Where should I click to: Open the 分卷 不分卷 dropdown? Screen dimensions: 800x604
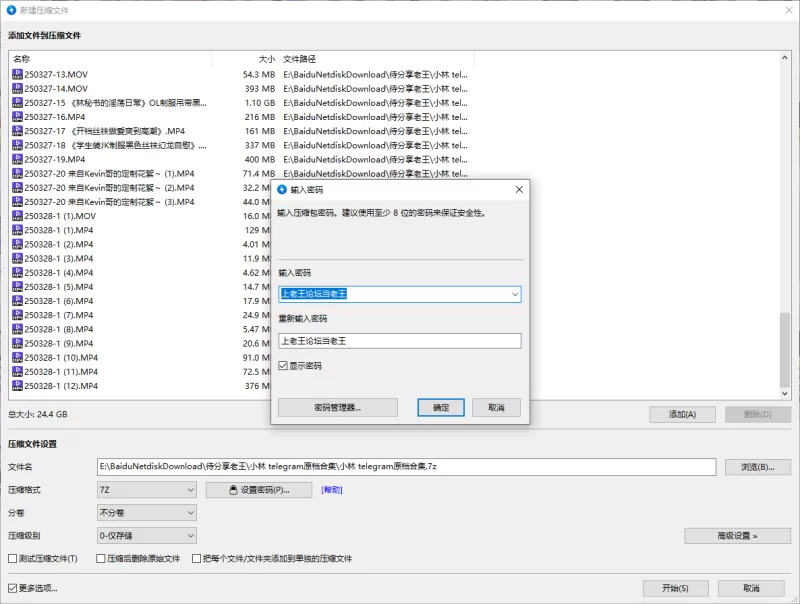pos(147,513)
